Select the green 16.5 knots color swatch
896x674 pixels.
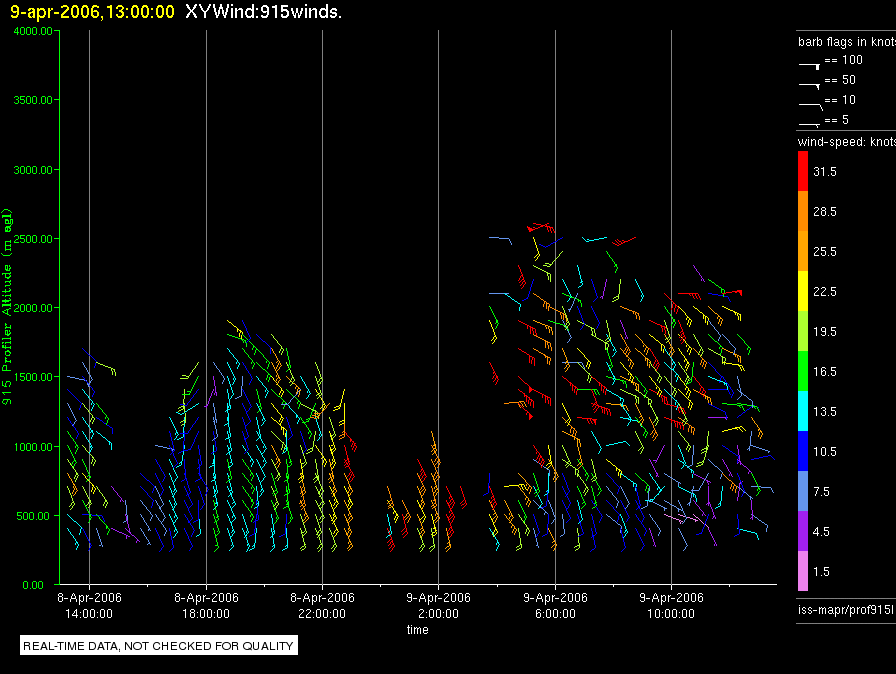coord(803,371)
